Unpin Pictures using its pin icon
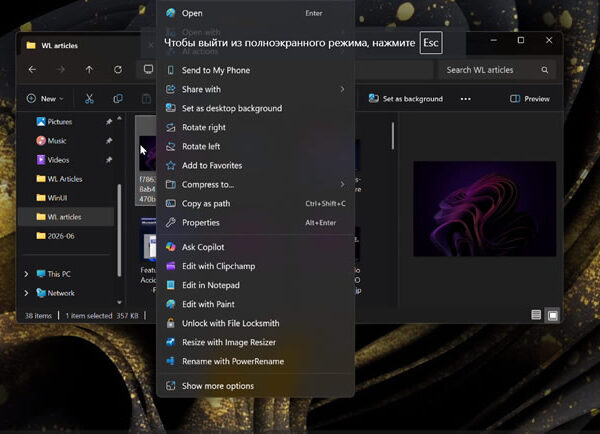 click(109, 122)
